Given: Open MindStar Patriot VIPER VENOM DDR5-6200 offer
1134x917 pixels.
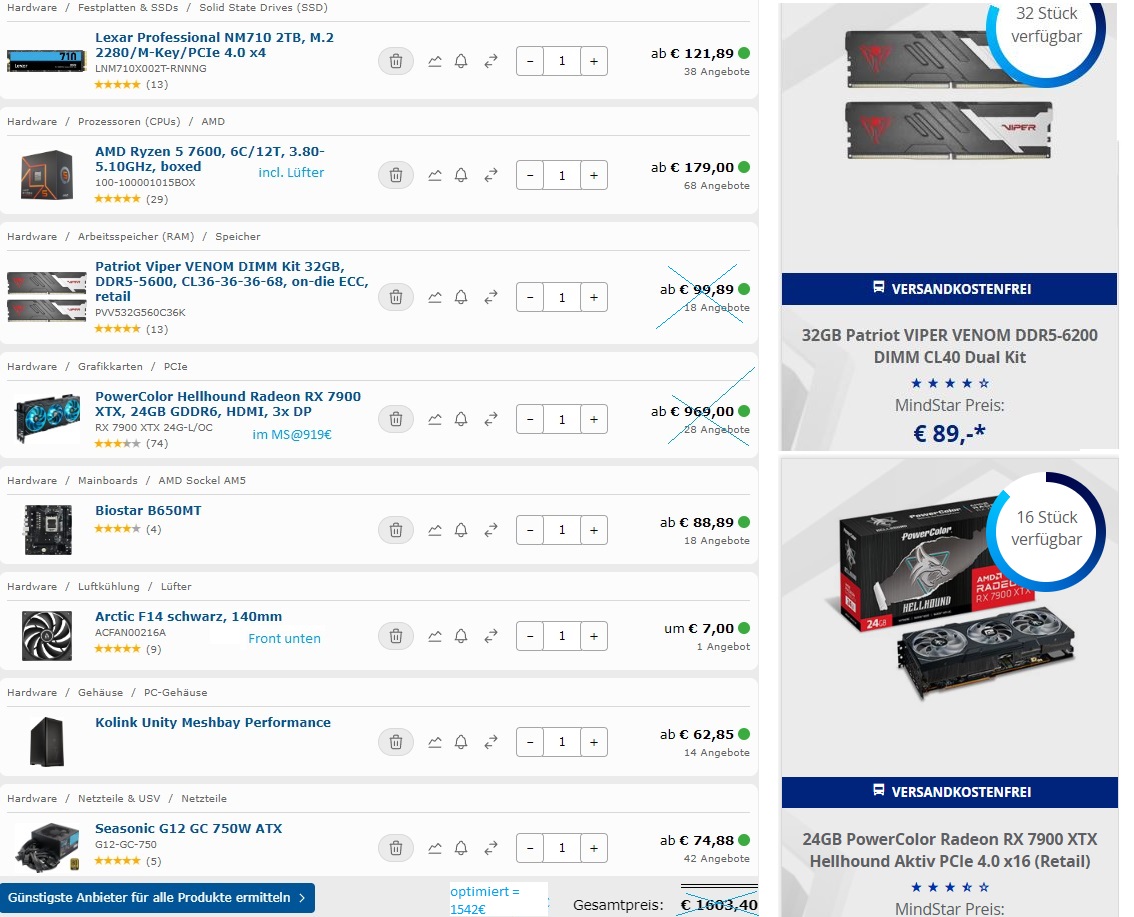Looking at the screenshot, I should tap(950, 346).
